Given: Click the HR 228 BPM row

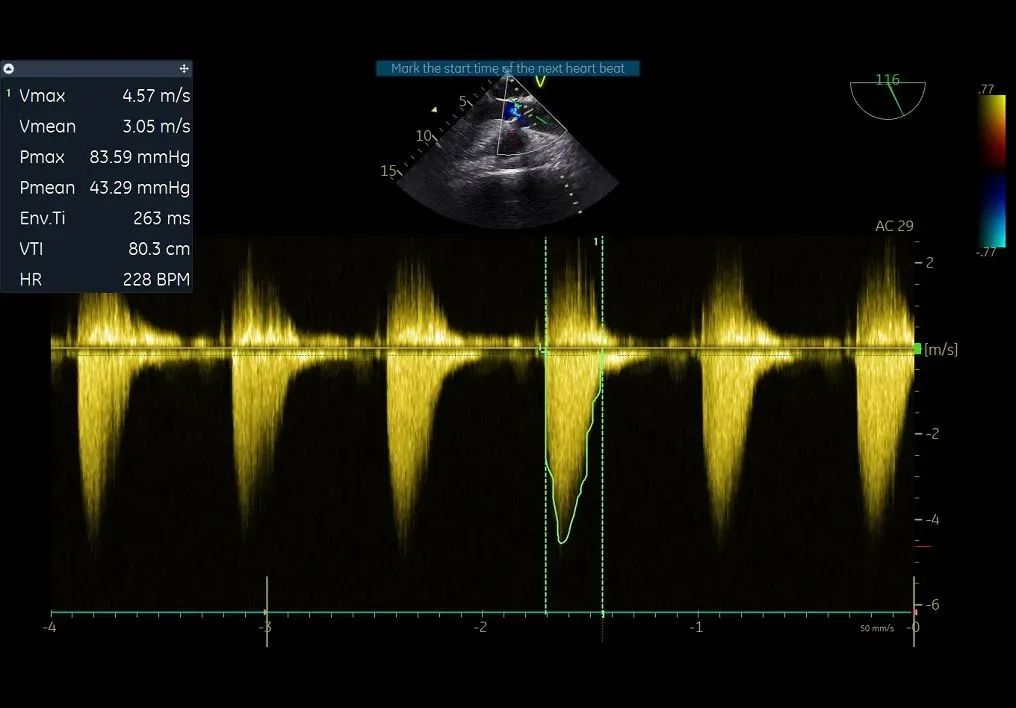Looking at the screenshot, I should point(98,280).
